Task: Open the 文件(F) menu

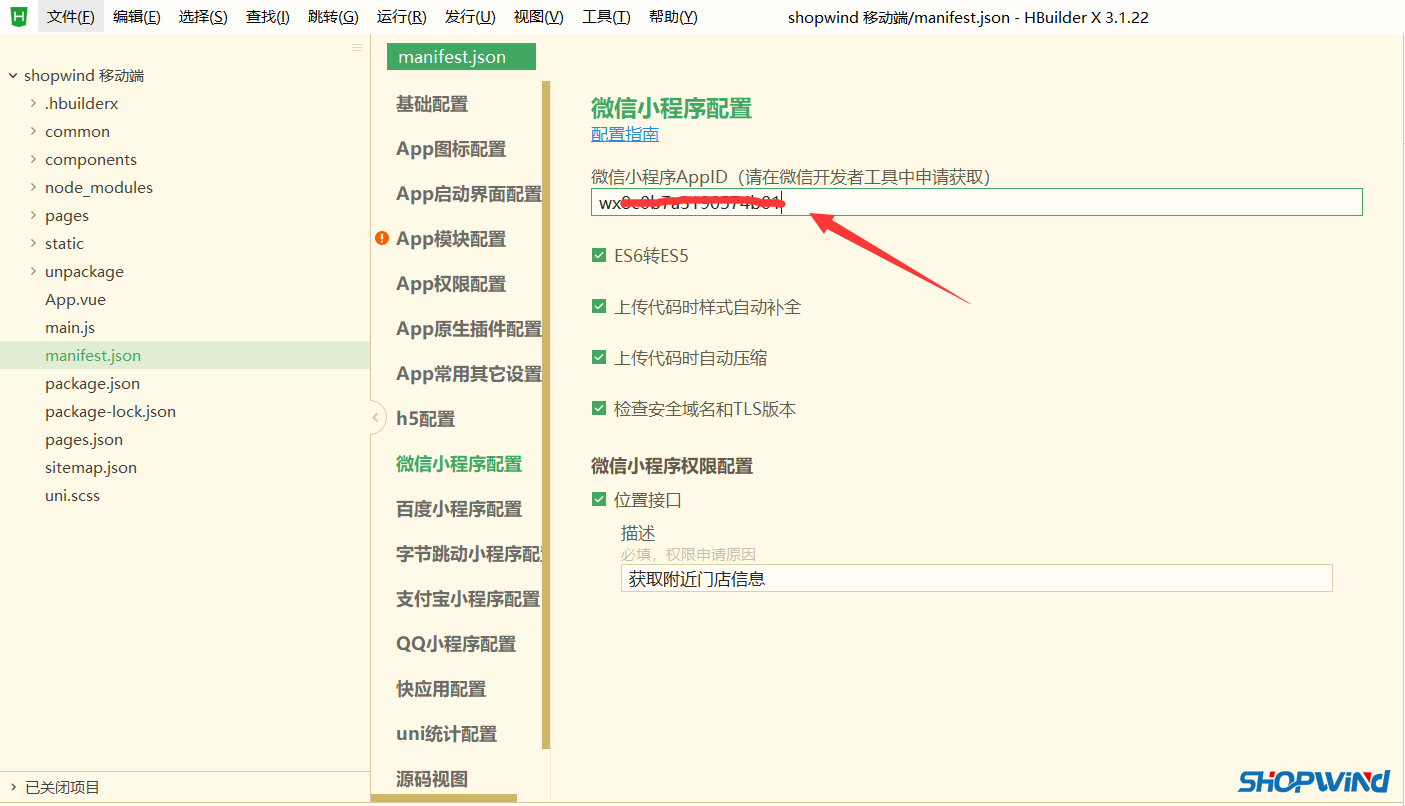Action: coord(71,17)
